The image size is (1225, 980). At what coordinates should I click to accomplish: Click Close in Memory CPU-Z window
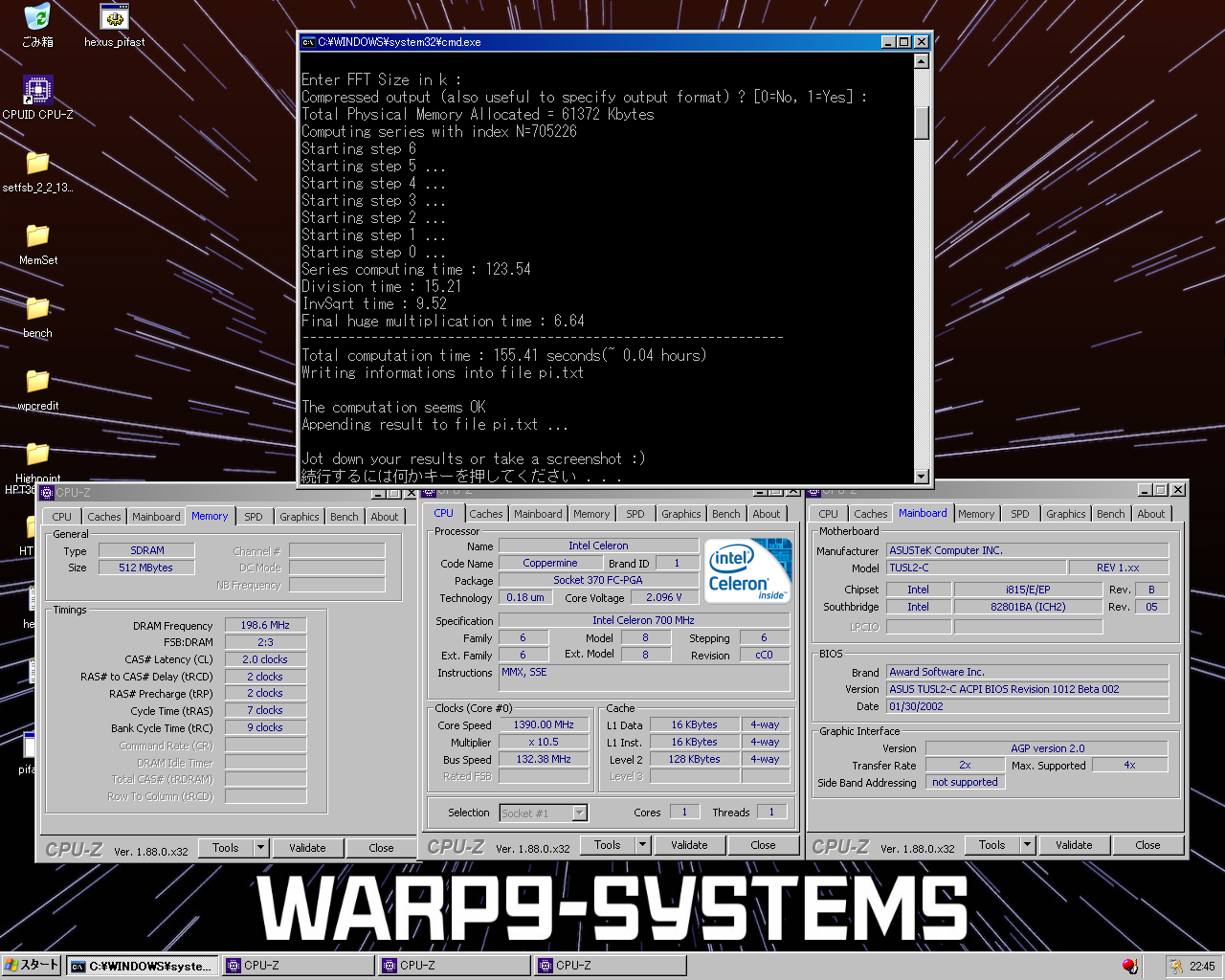381,848
